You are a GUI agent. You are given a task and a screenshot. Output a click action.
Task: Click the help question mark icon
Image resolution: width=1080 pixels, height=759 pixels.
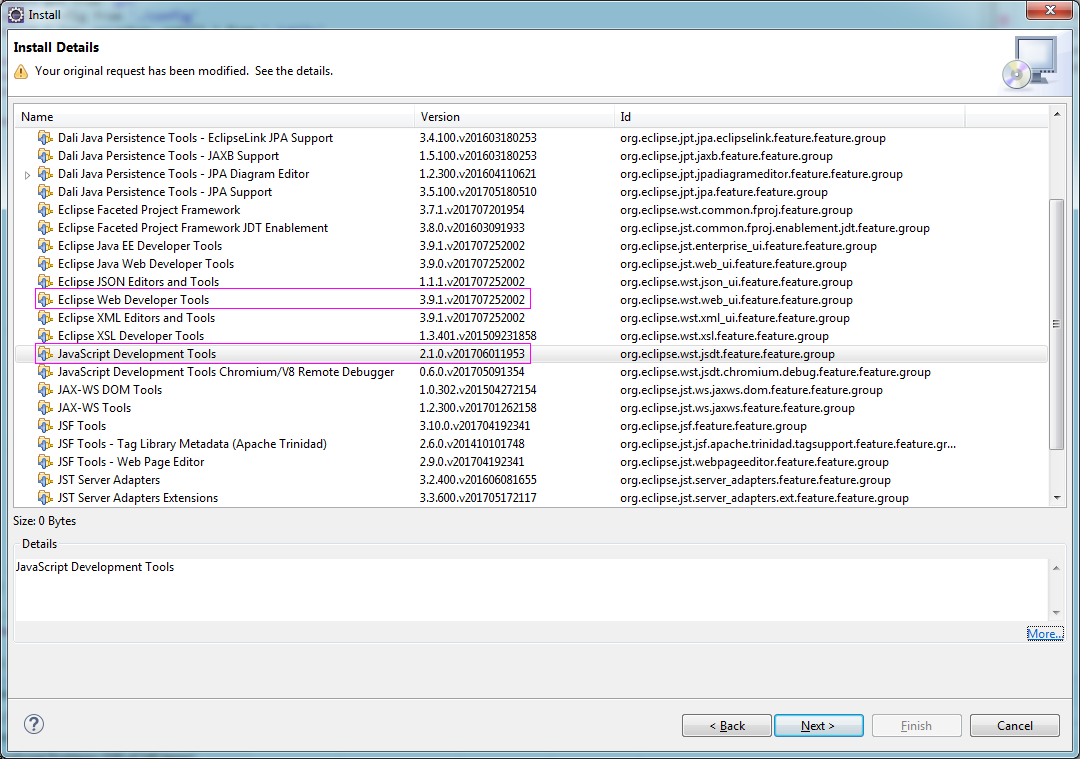tap(34, 724)
